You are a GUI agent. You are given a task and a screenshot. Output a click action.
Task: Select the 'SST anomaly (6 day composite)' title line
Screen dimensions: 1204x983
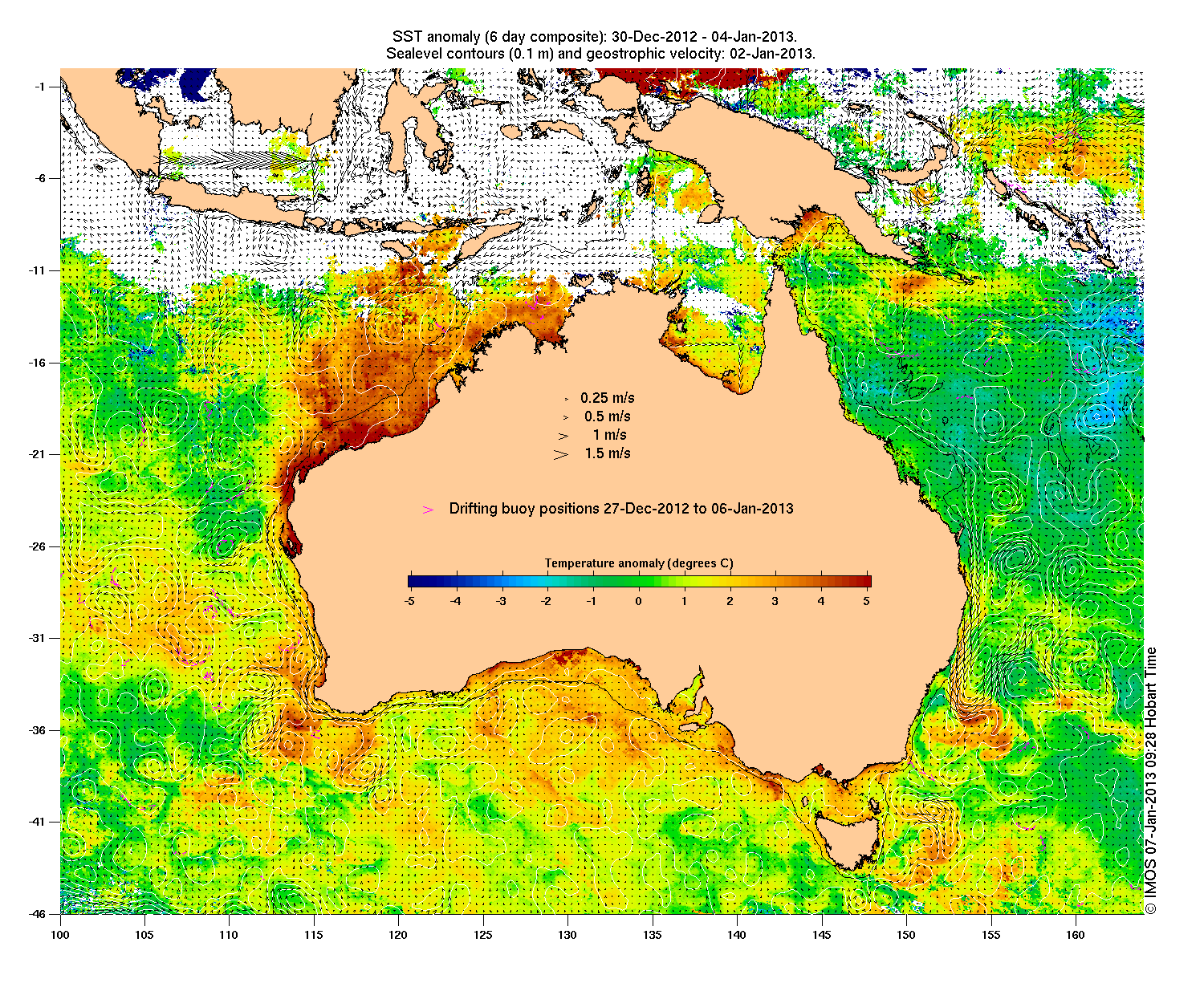click(x=594, y=37)
